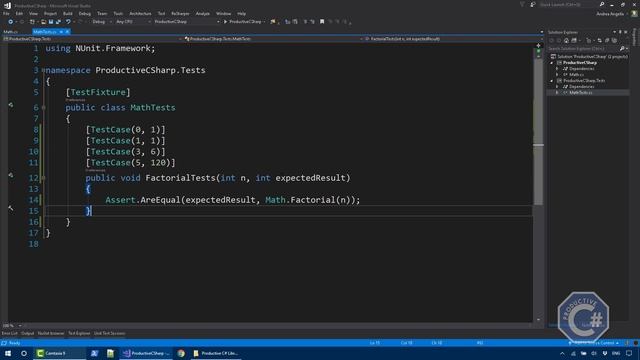The height and width of the screenshot is (360, 640).
Task: Open the Help menu
Action: point(242,13)
